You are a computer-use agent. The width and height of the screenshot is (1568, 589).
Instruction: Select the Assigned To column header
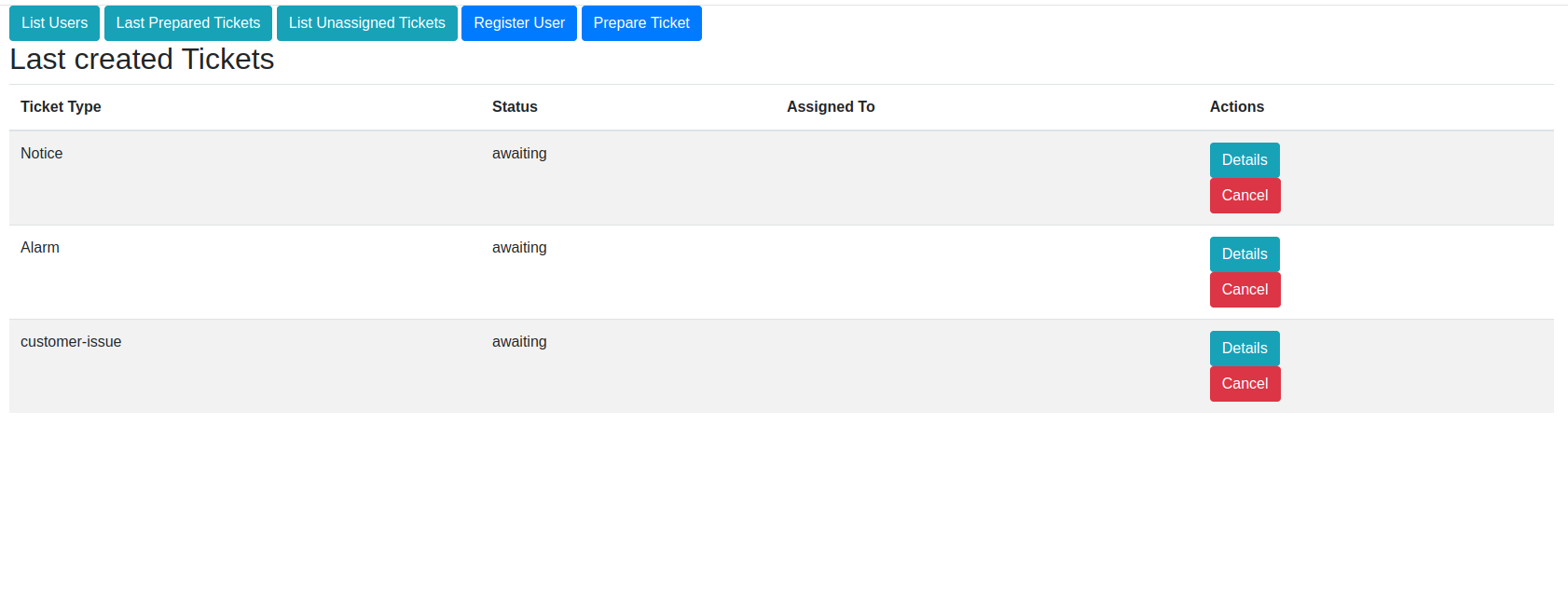(831, 107)
